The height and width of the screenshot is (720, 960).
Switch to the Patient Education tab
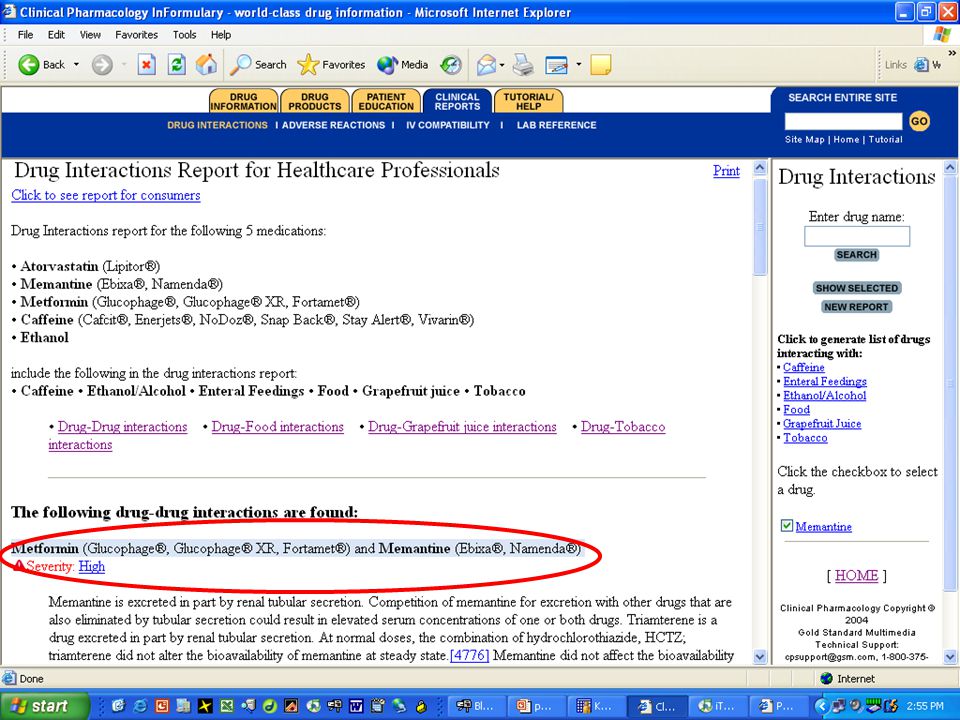pyautogui.click(x=386, y=101)
